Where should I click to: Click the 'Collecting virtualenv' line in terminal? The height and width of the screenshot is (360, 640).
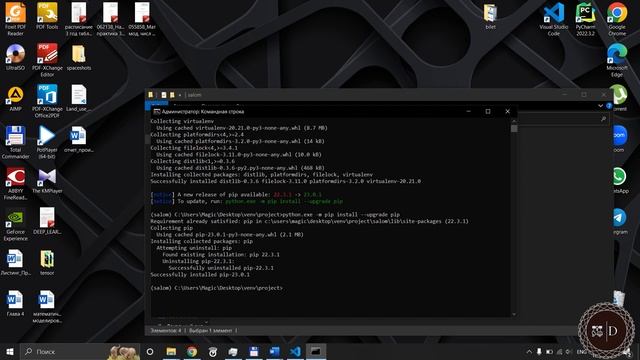click(x=182, y=121)
